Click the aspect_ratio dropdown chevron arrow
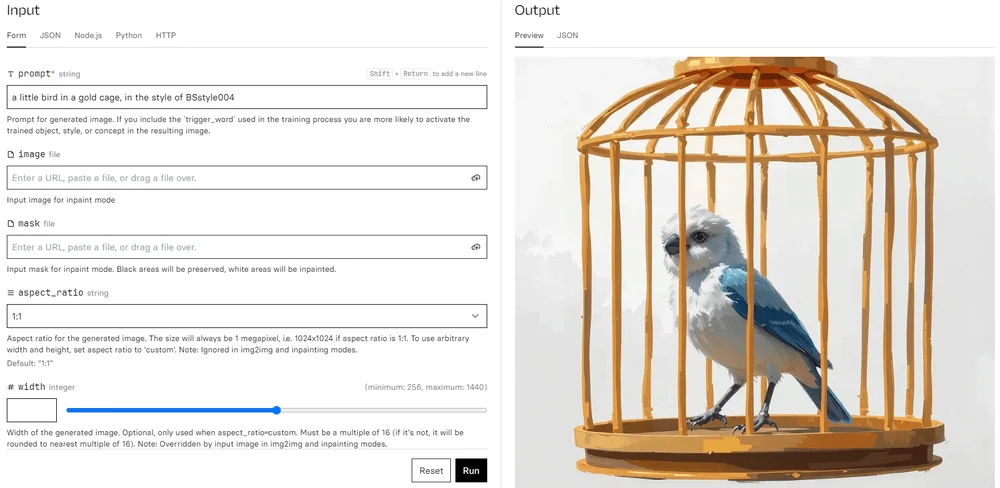This screenshot has height=488, width=1000. coord(475,316)
